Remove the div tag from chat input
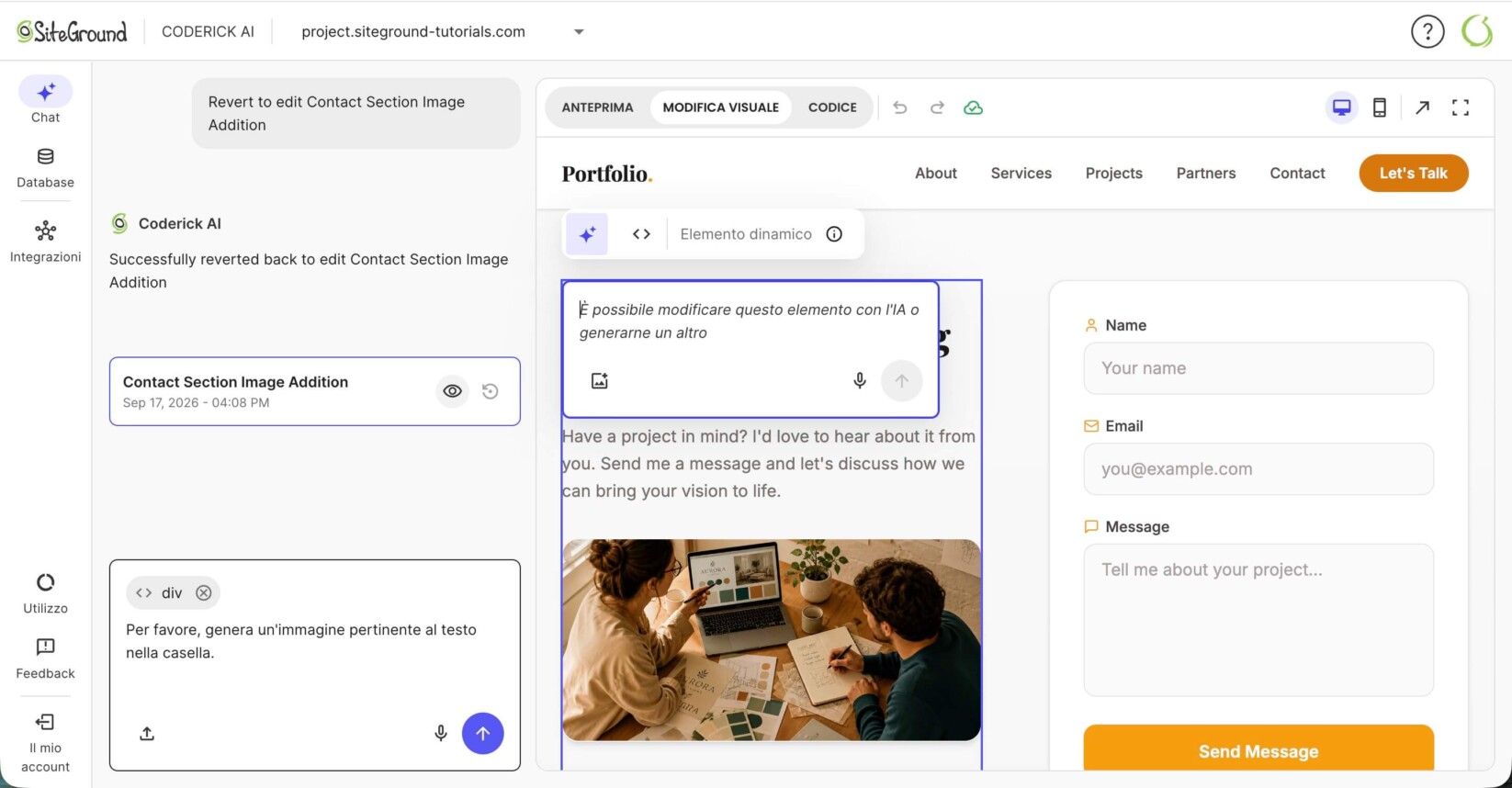 (x=204, y=593)
